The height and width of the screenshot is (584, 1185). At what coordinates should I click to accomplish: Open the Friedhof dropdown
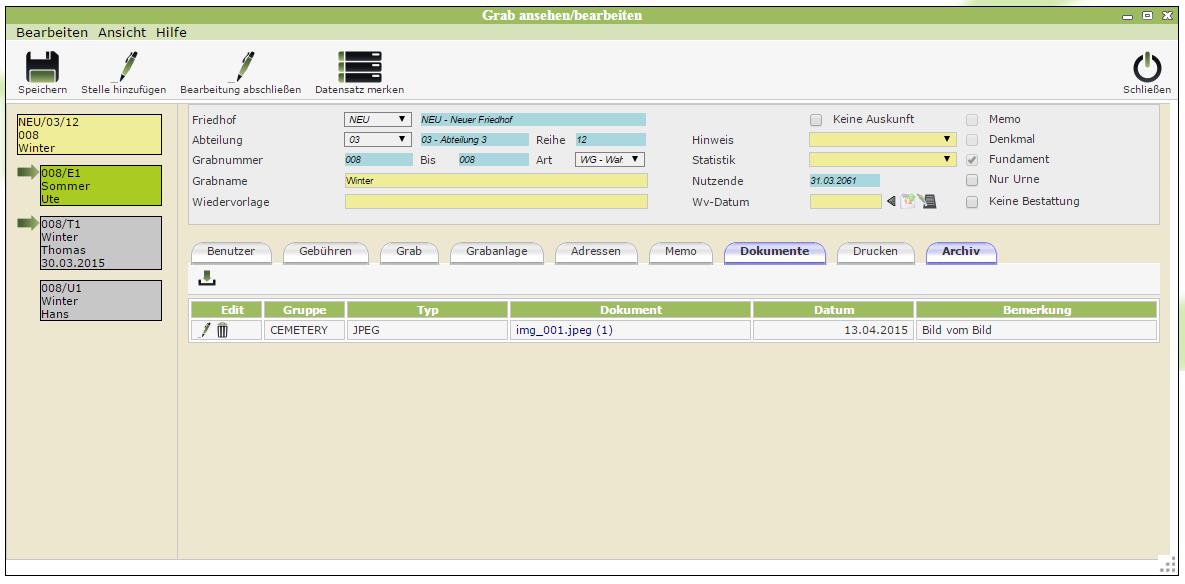pos(377,120)
